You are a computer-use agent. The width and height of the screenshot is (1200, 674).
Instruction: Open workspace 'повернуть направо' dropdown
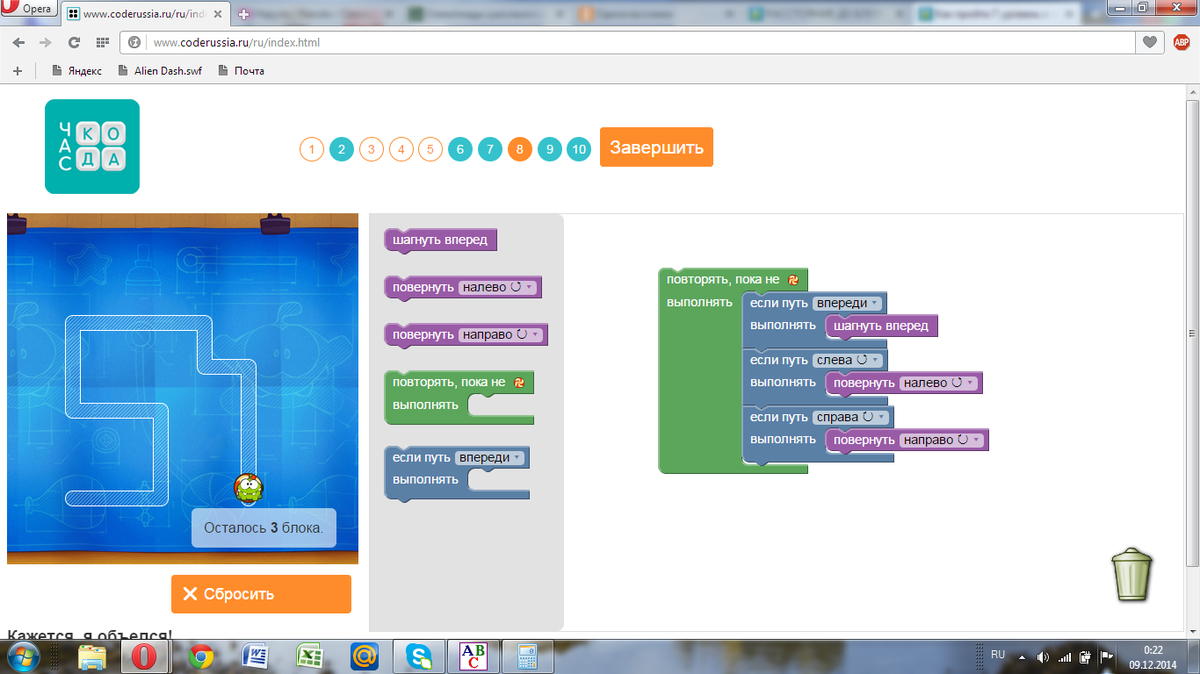coord(941,440)
